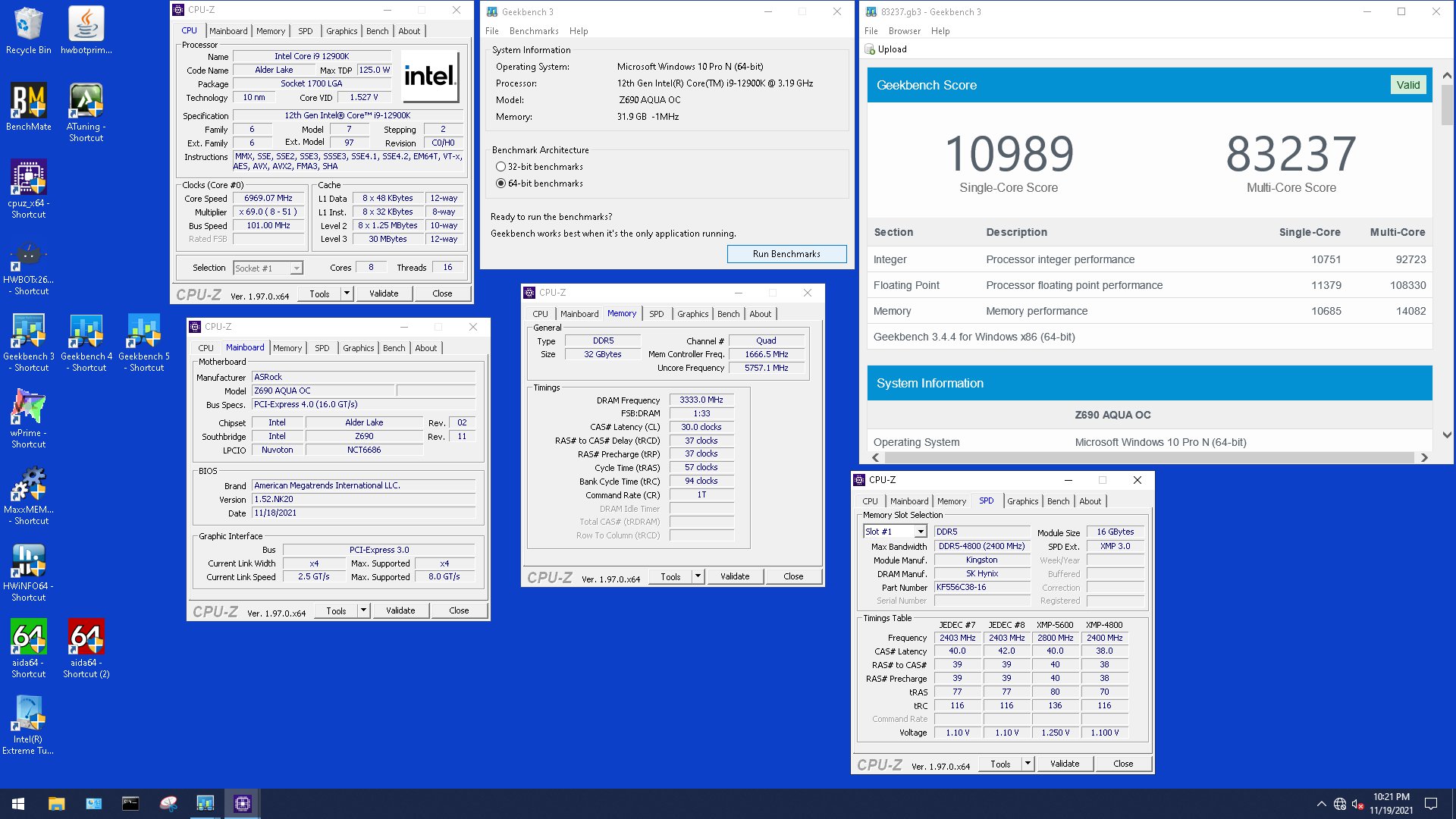Open the Slot #1 memory dropdown
Screen dimensions: 1456x819
click(x=921, y=532)
